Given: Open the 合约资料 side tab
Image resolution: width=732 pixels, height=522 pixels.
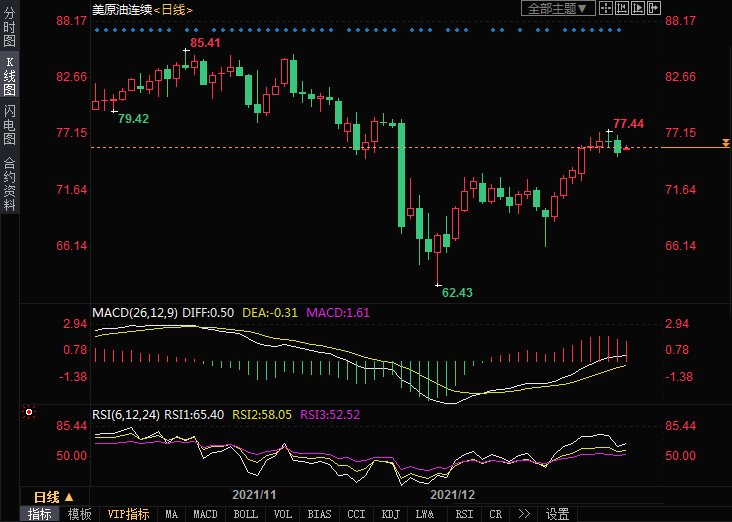Looking at the screenshot, I should pos(9,183).
